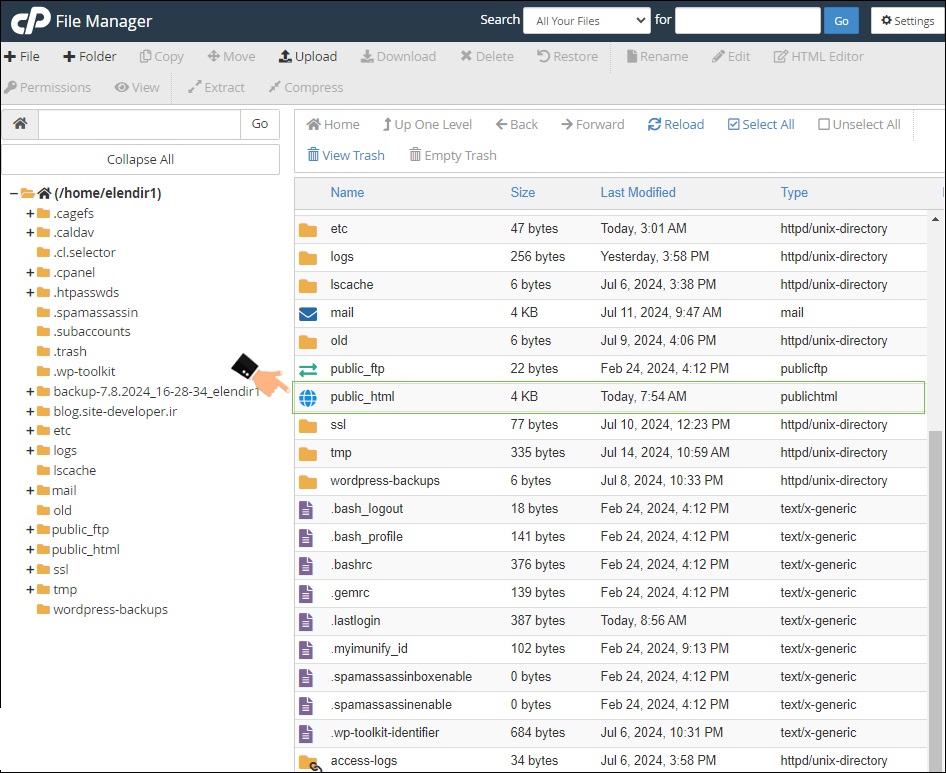Click the Unselect All checkbox
The image size is (946, 773).
[824, 125]
